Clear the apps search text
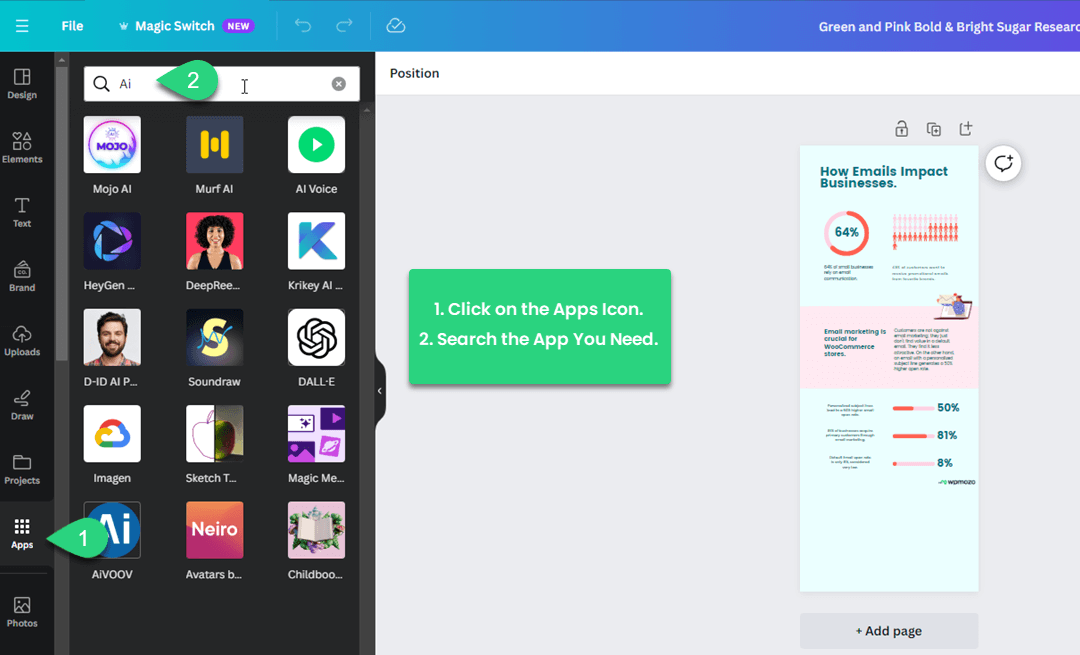Image resolution: width=1080 pixels, height=655 pixels. coord(338,84)
